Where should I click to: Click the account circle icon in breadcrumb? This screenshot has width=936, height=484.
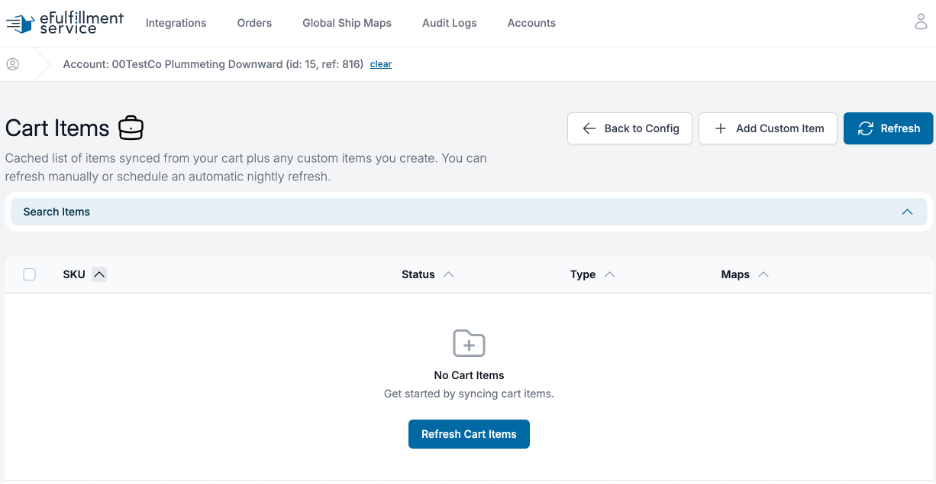point(13,64)
